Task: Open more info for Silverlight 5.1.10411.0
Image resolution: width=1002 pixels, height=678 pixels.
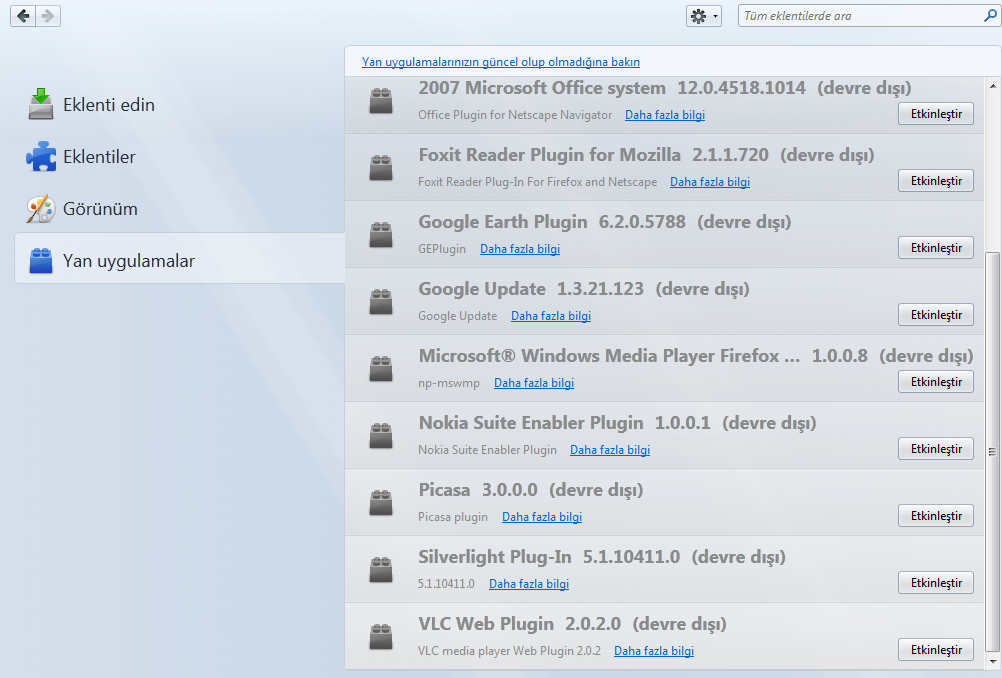Action: click(x=528, y=584)
